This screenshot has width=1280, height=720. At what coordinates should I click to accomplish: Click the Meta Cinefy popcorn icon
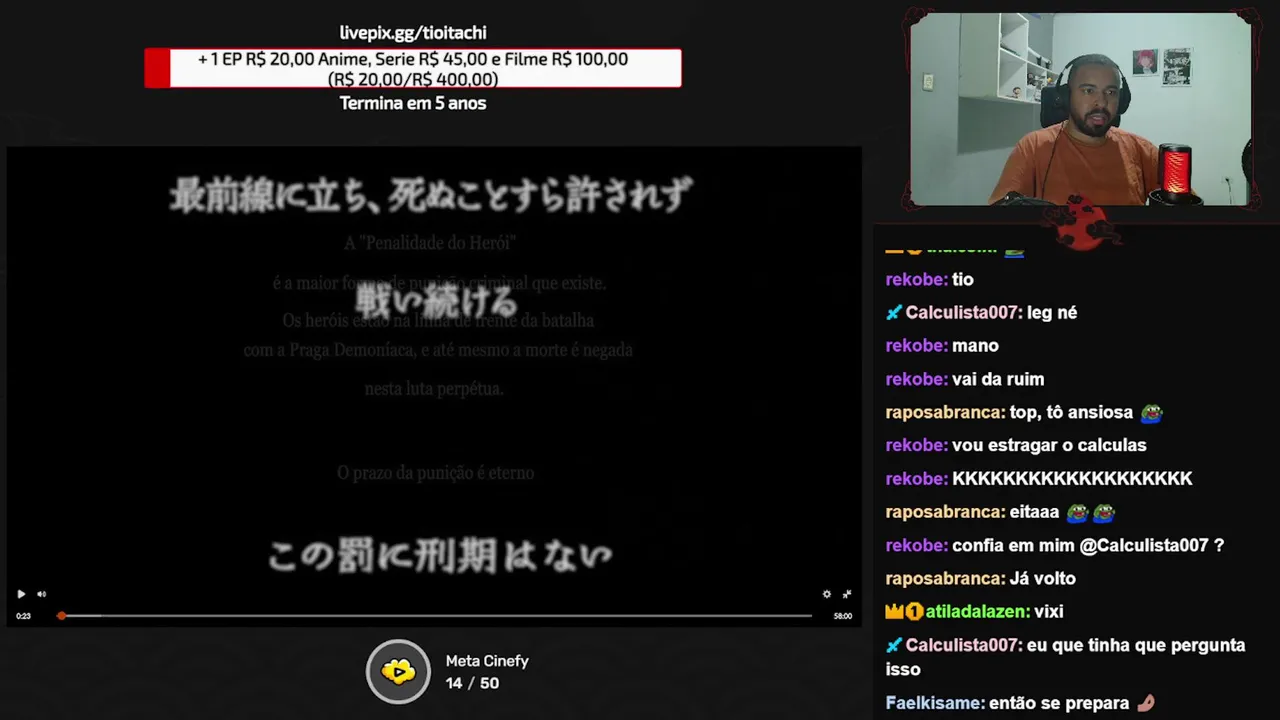[398, 671]
